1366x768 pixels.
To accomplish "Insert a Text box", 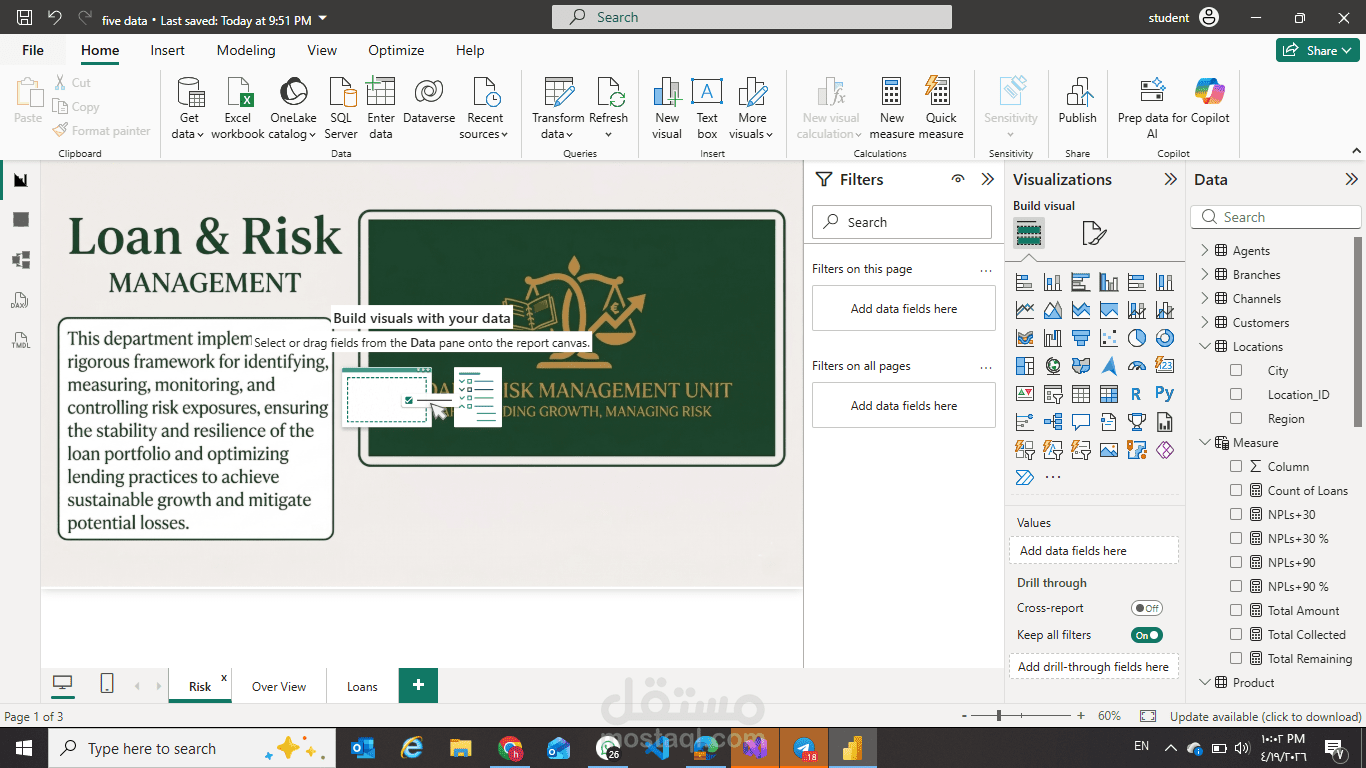I will [707, 108].
